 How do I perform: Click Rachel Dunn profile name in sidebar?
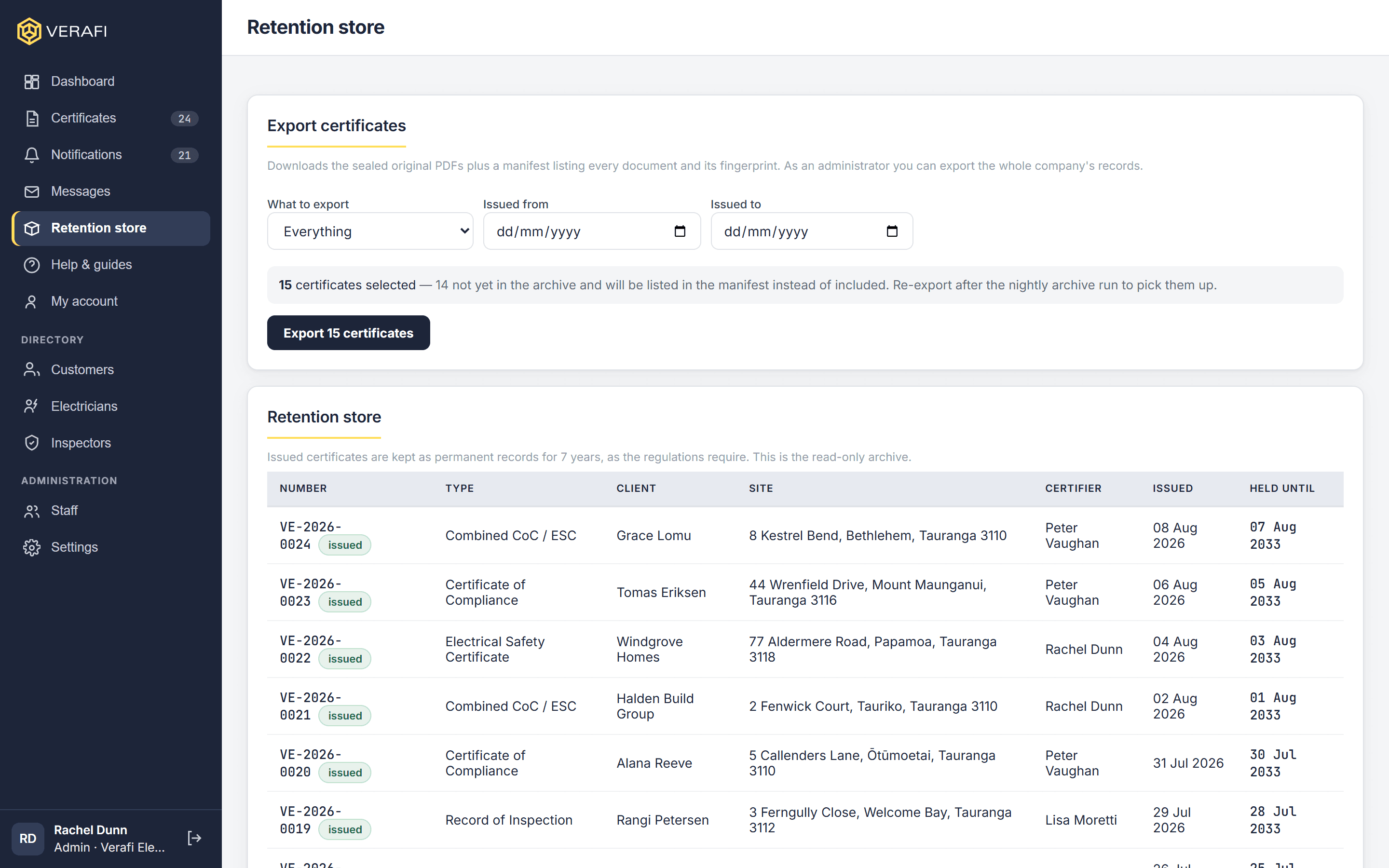tap(91, 830)
